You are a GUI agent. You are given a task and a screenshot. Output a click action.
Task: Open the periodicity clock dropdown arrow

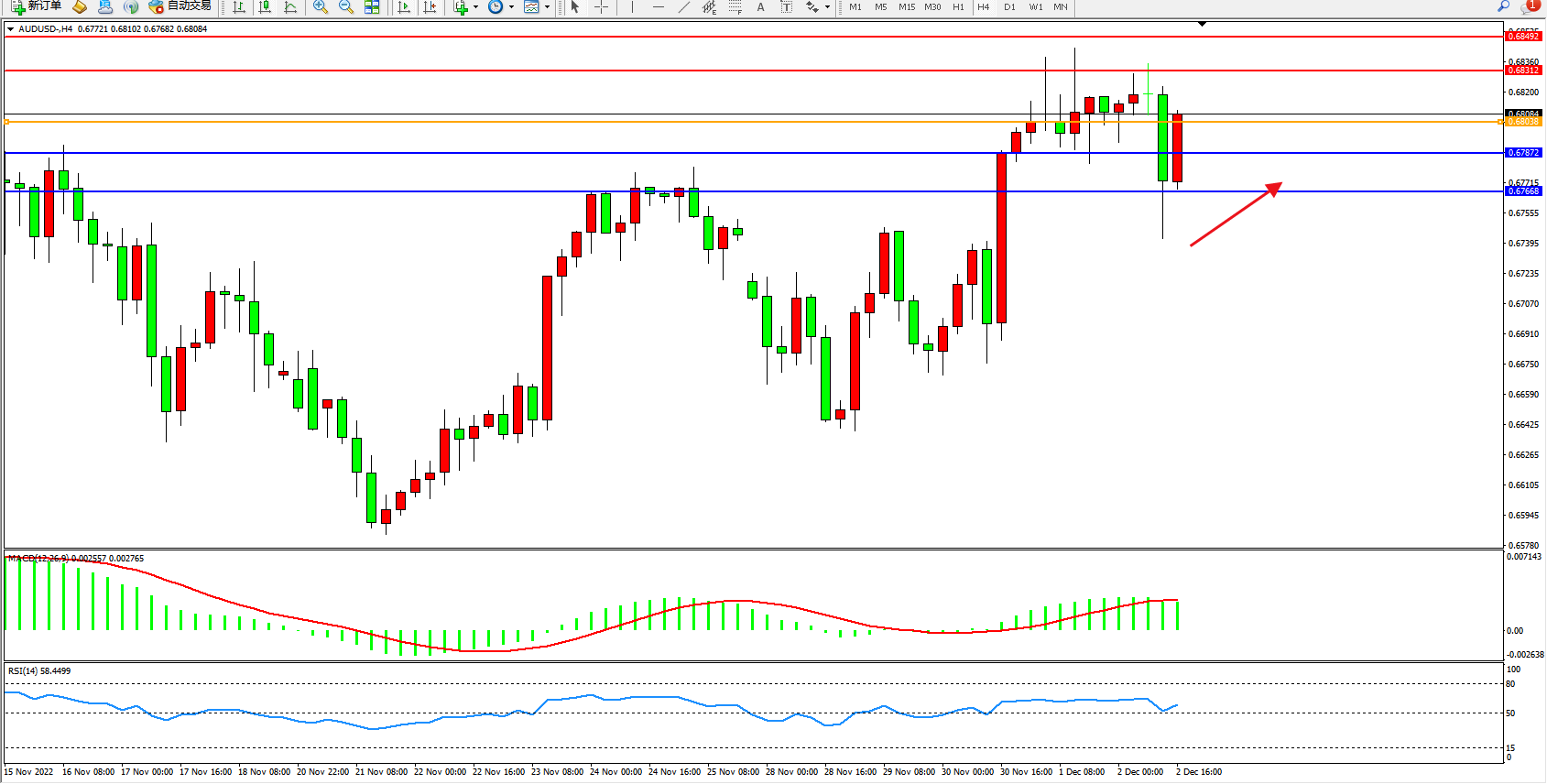click(x=511, y=6)
